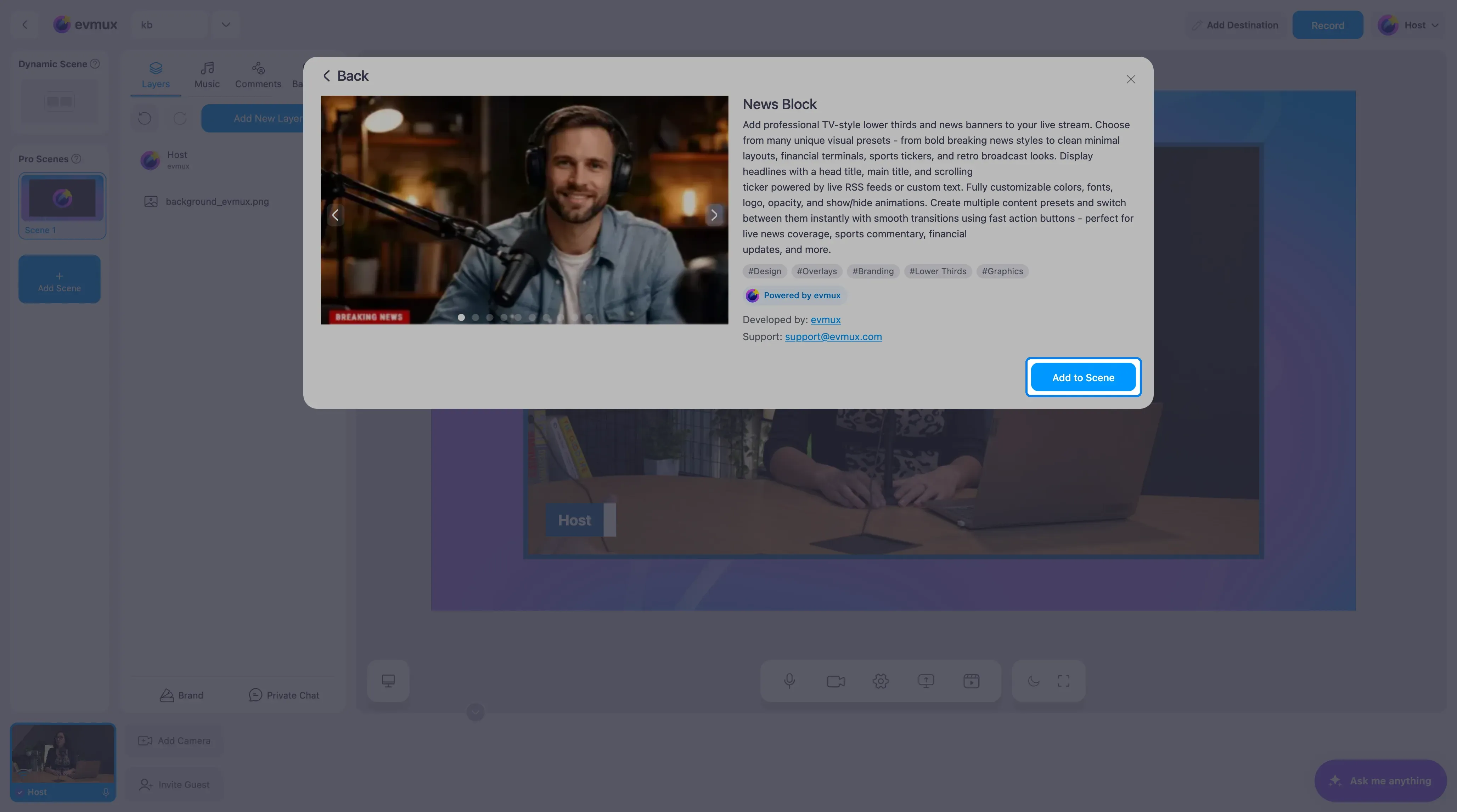Select Scene 1 thumbnail

coord(62,205)
